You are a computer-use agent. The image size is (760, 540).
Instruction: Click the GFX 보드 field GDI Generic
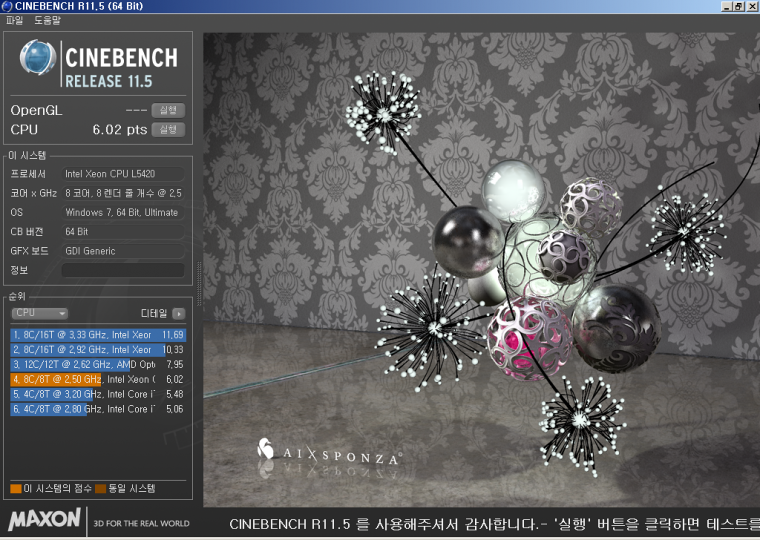click(x=123, y=251)
